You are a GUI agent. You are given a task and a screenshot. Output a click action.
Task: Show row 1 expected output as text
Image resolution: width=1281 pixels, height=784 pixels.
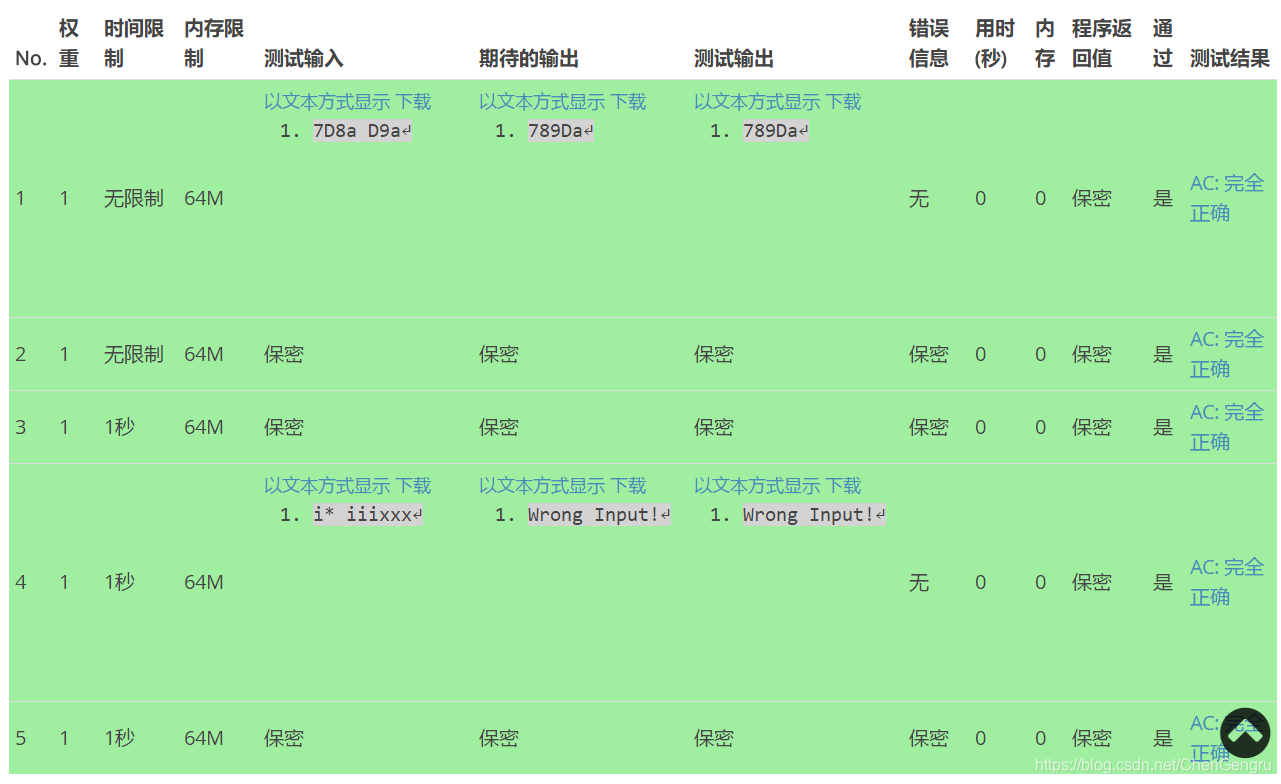pyautogui.click(x=542, y=102)
